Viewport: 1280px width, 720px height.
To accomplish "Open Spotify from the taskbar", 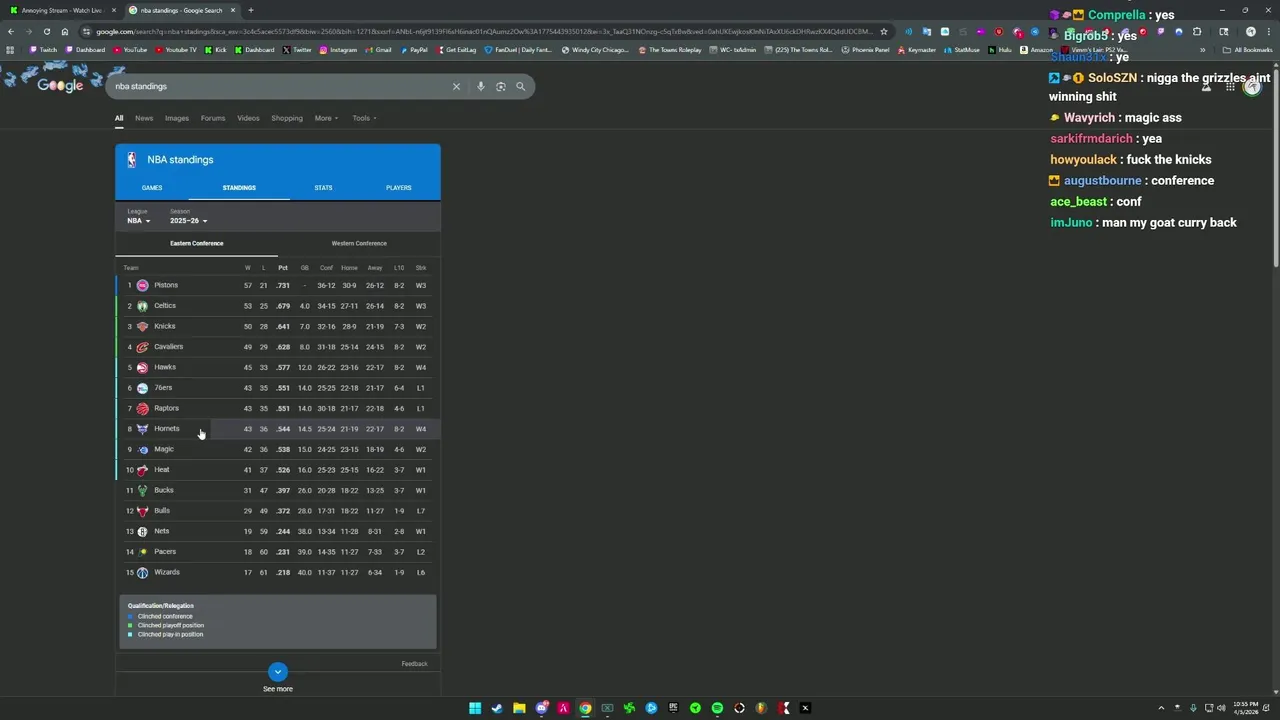I will tap(717, 708).
